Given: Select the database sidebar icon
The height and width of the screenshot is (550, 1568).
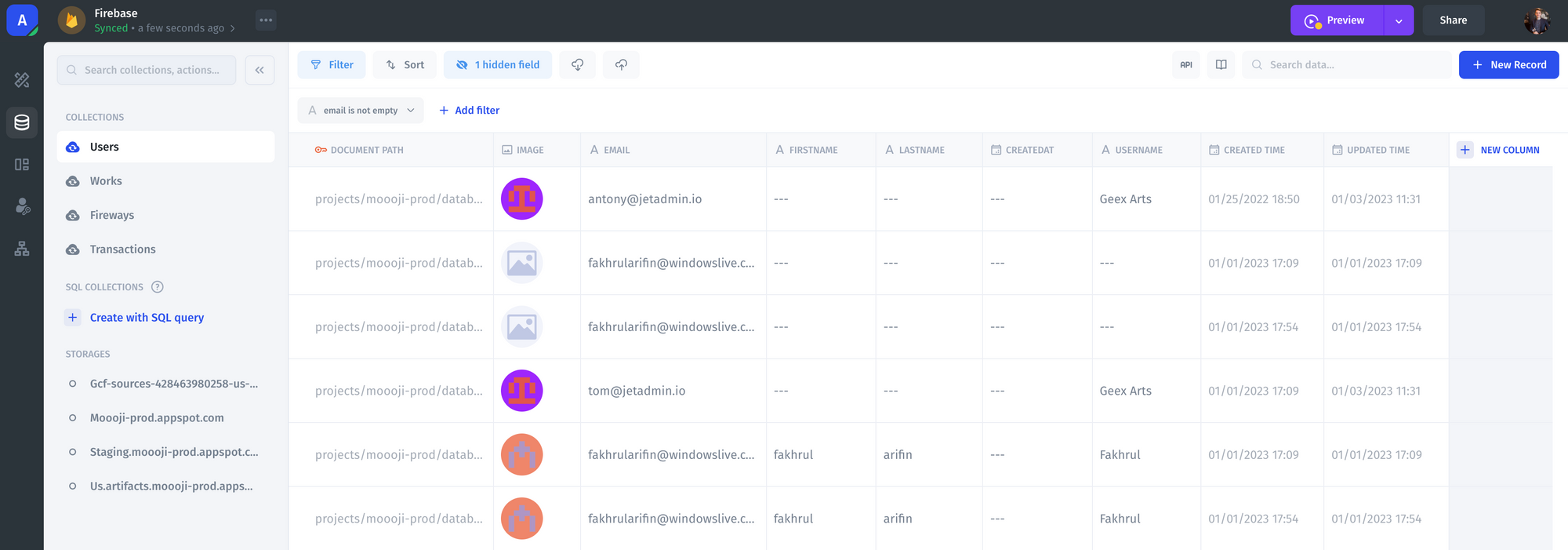Looking at the screenshot, I should tap(22, 122).
